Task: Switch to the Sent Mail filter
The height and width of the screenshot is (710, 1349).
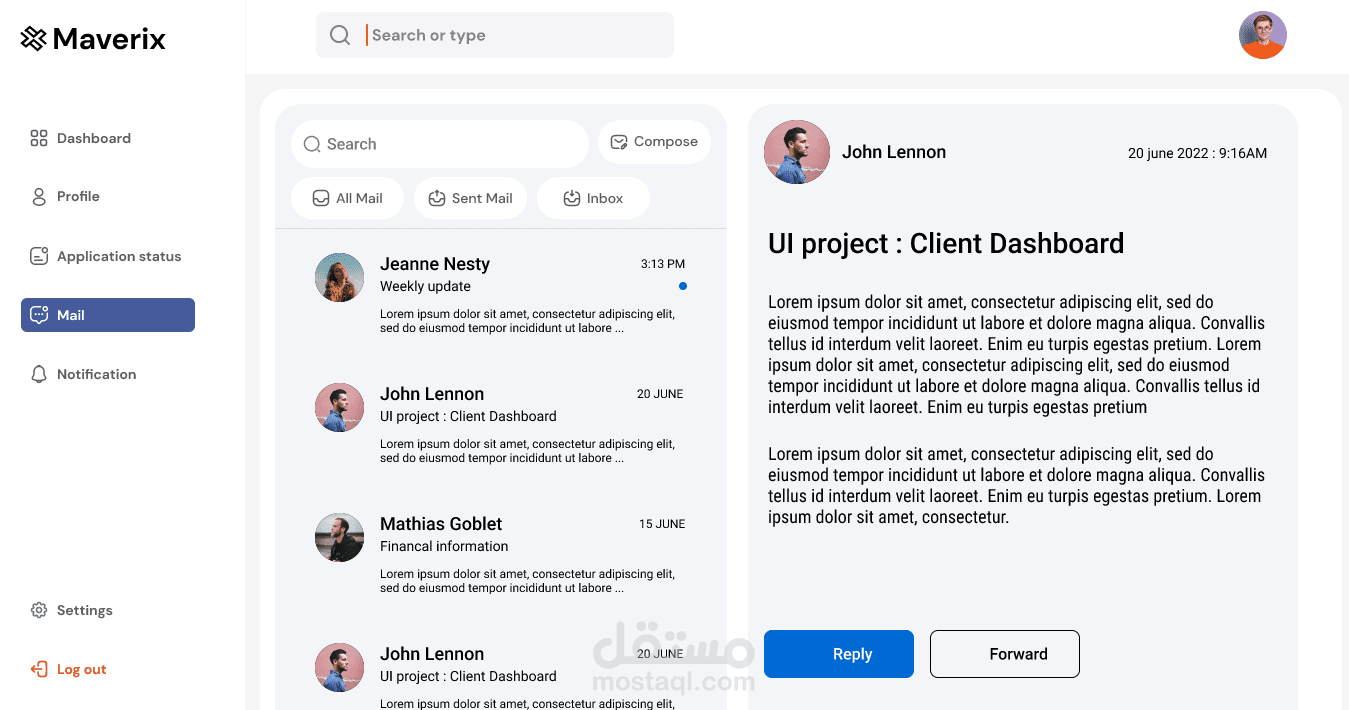Action: coord(470,198)
